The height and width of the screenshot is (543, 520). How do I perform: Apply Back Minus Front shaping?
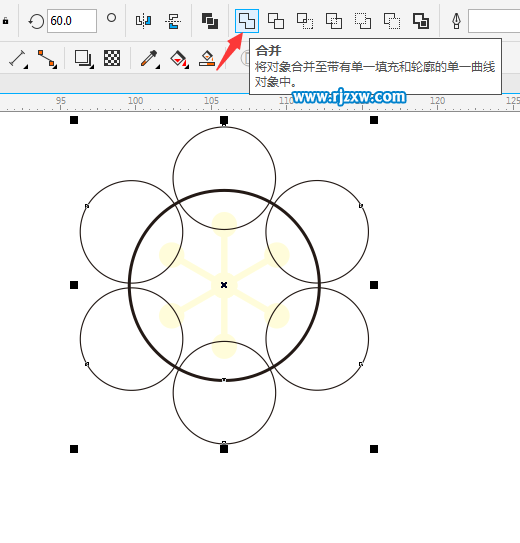pyautogui.click(x=392, y=21)
